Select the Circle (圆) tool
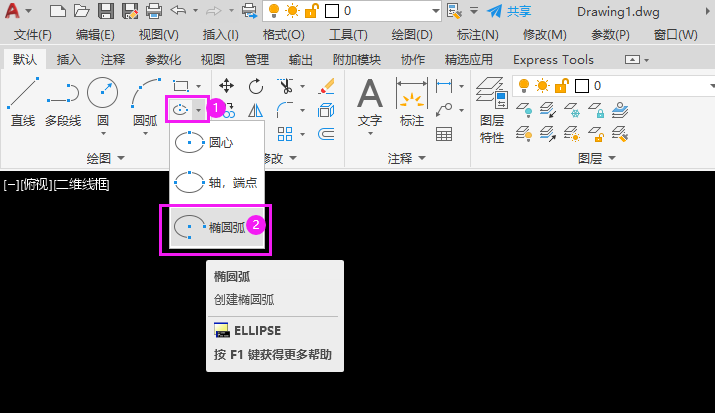 [x=103, y=102]
